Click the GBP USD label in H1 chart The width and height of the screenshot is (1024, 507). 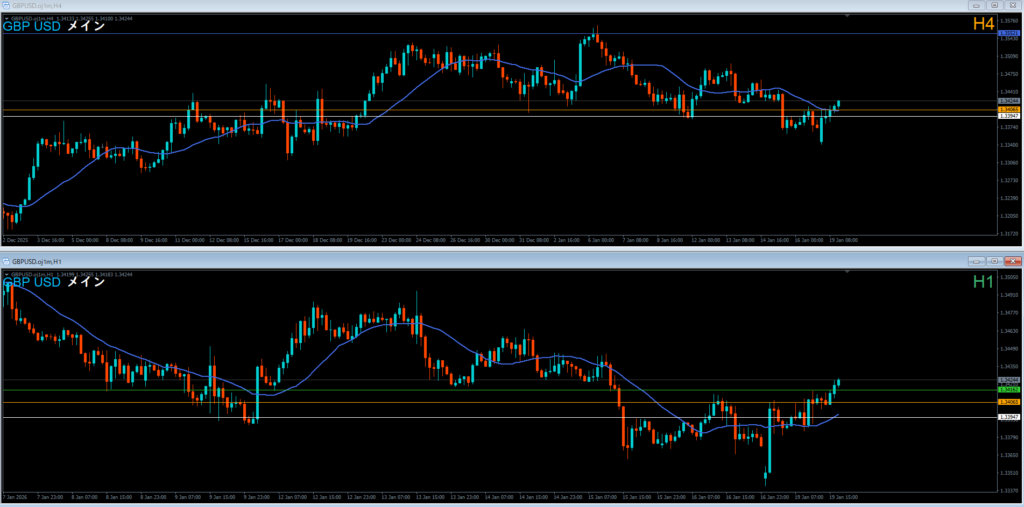(x=32, y=282)
